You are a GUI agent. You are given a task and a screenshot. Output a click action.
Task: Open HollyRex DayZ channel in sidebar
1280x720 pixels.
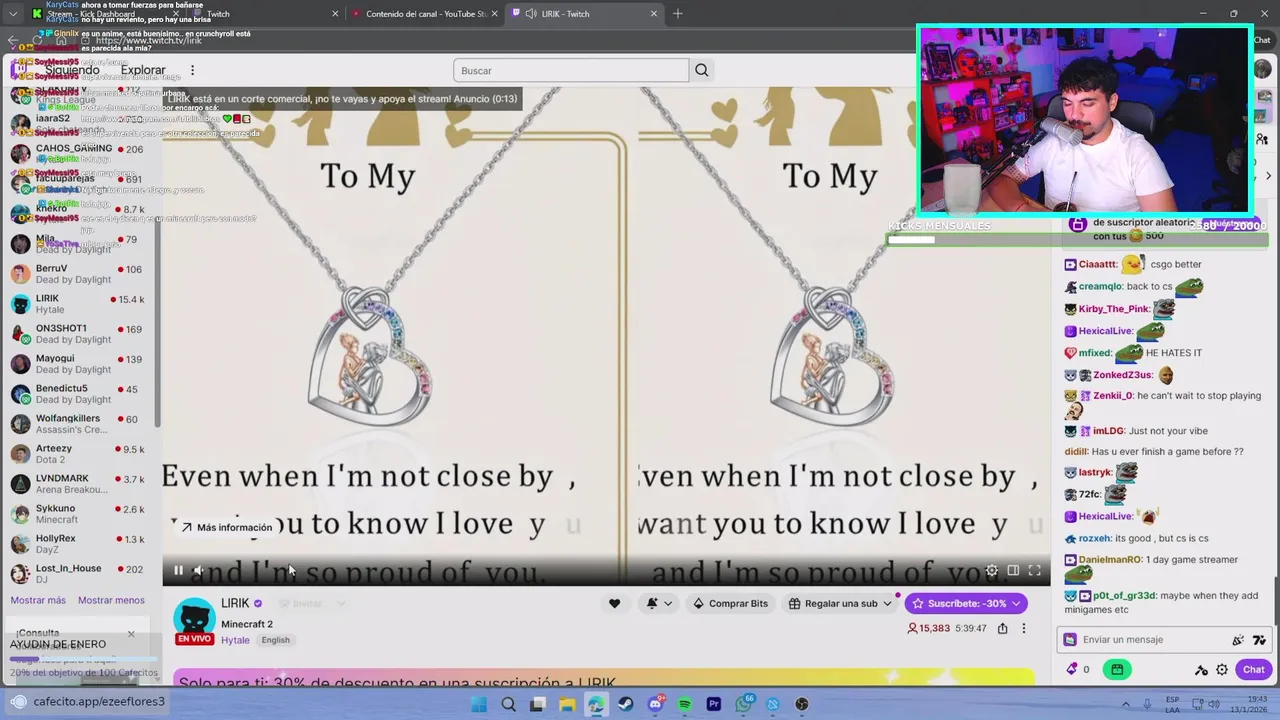[x=78, y=544]
